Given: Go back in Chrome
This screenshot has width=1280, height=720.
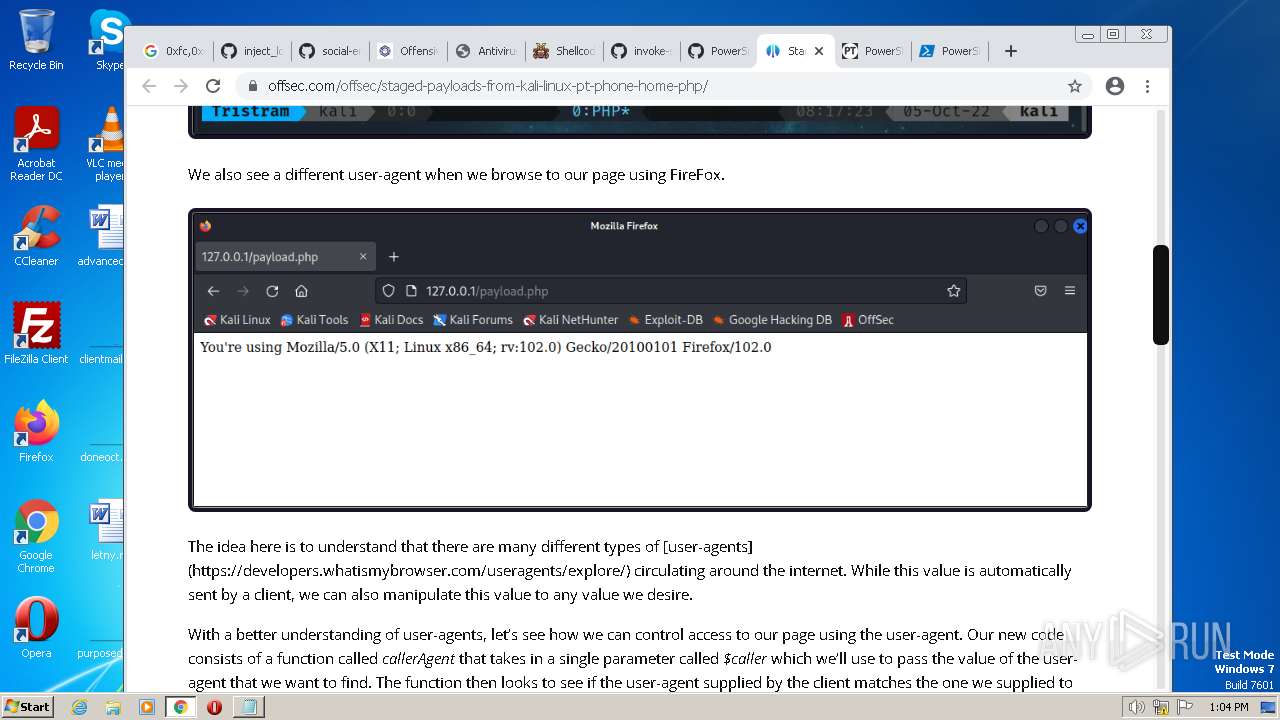Looking at the screenshot, I should (x=149, y=86).
